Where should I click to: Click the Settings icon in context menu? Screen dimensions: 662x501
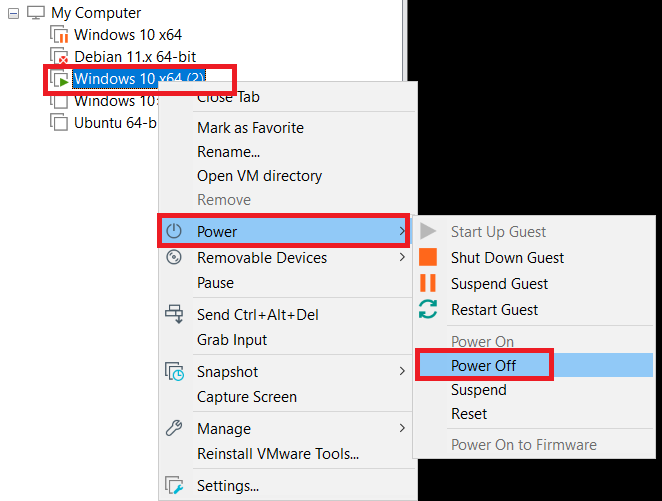[175, 487]
